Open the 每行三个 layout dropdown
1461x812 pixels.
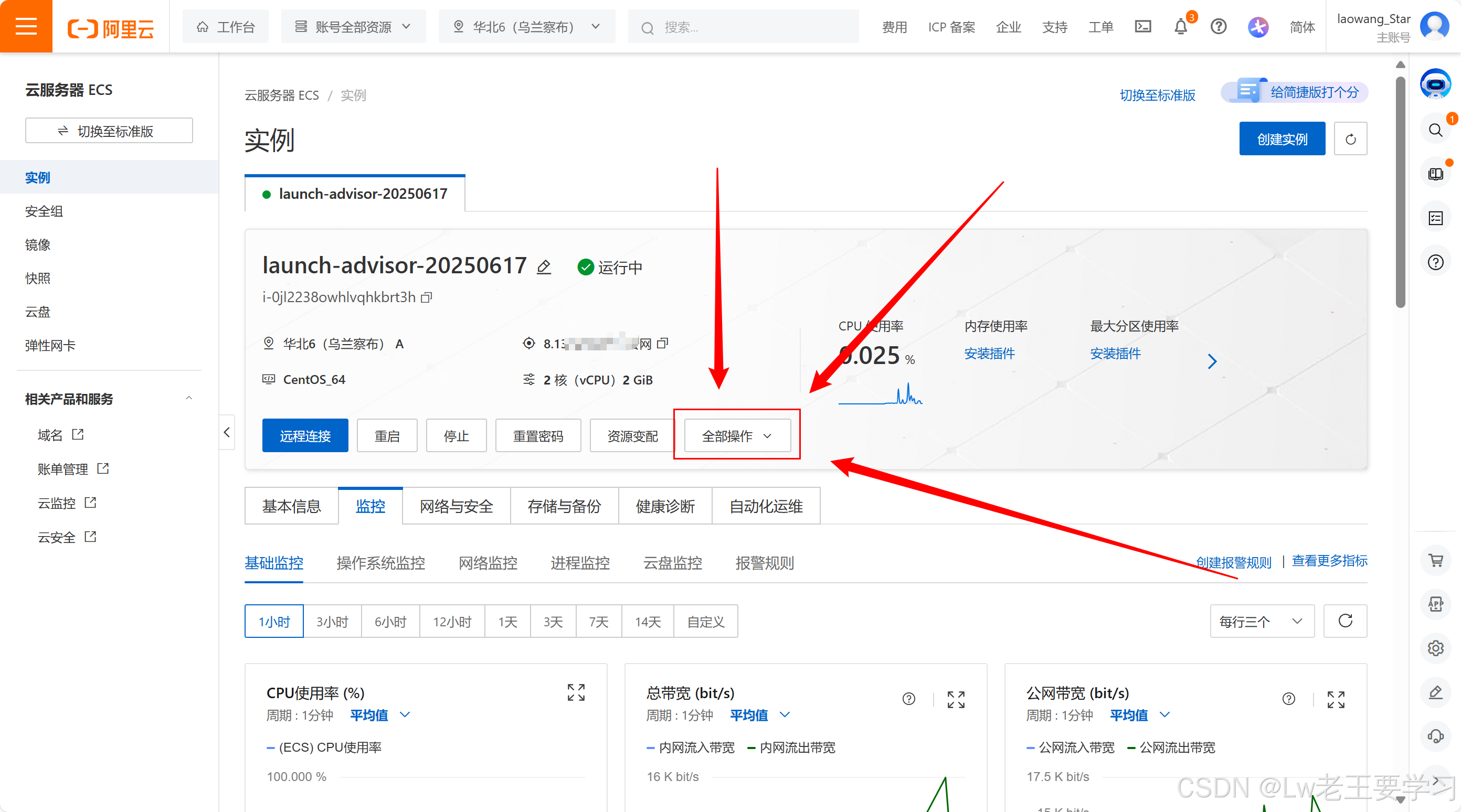pos(1262,621)
